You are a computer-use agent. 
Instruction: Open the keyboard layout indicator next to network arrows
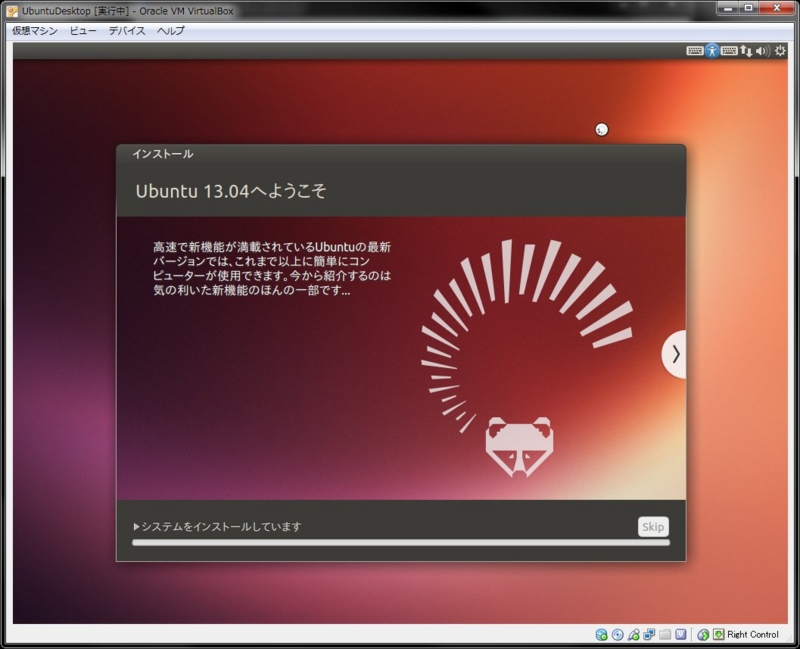click(x=729, y=51)
